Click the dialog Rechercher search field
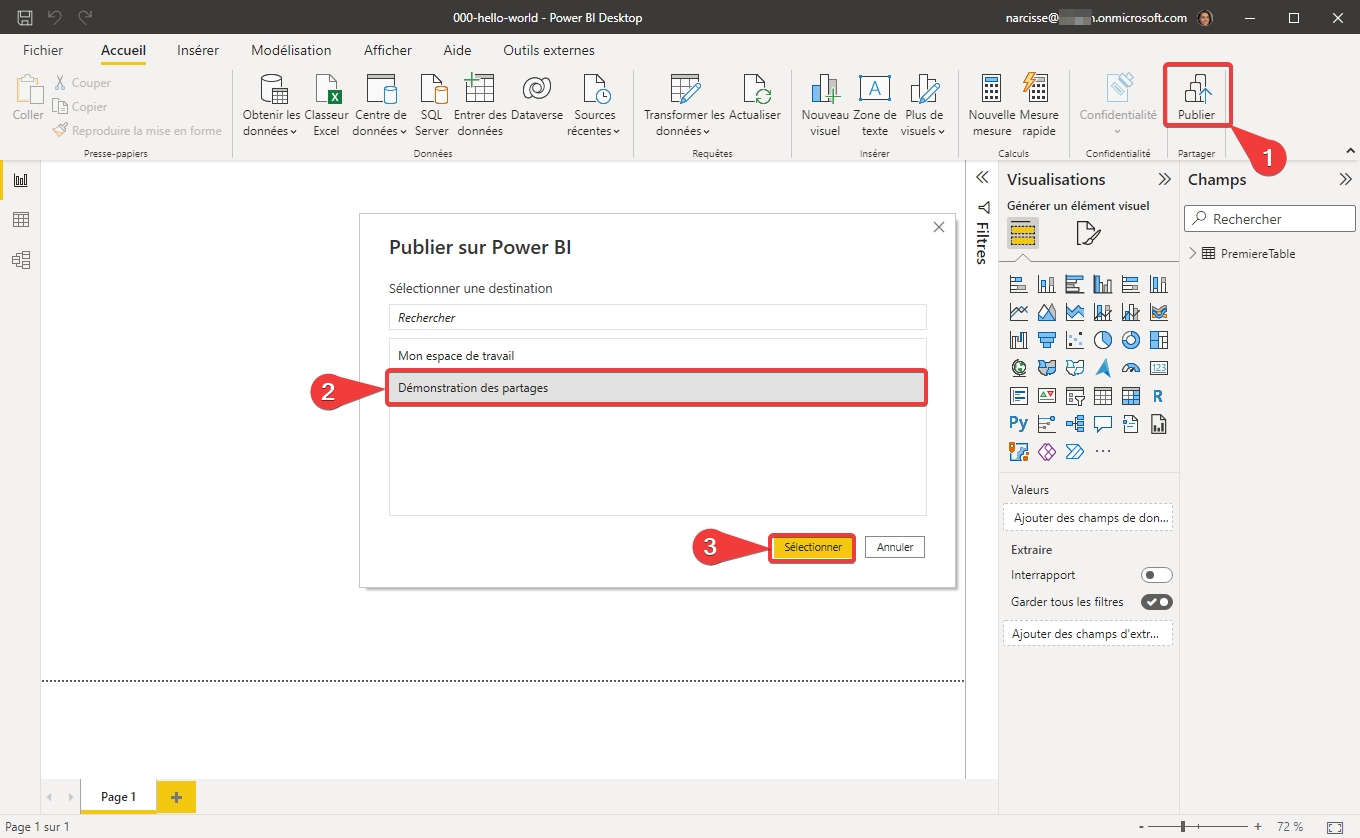 tap(658, 317)
